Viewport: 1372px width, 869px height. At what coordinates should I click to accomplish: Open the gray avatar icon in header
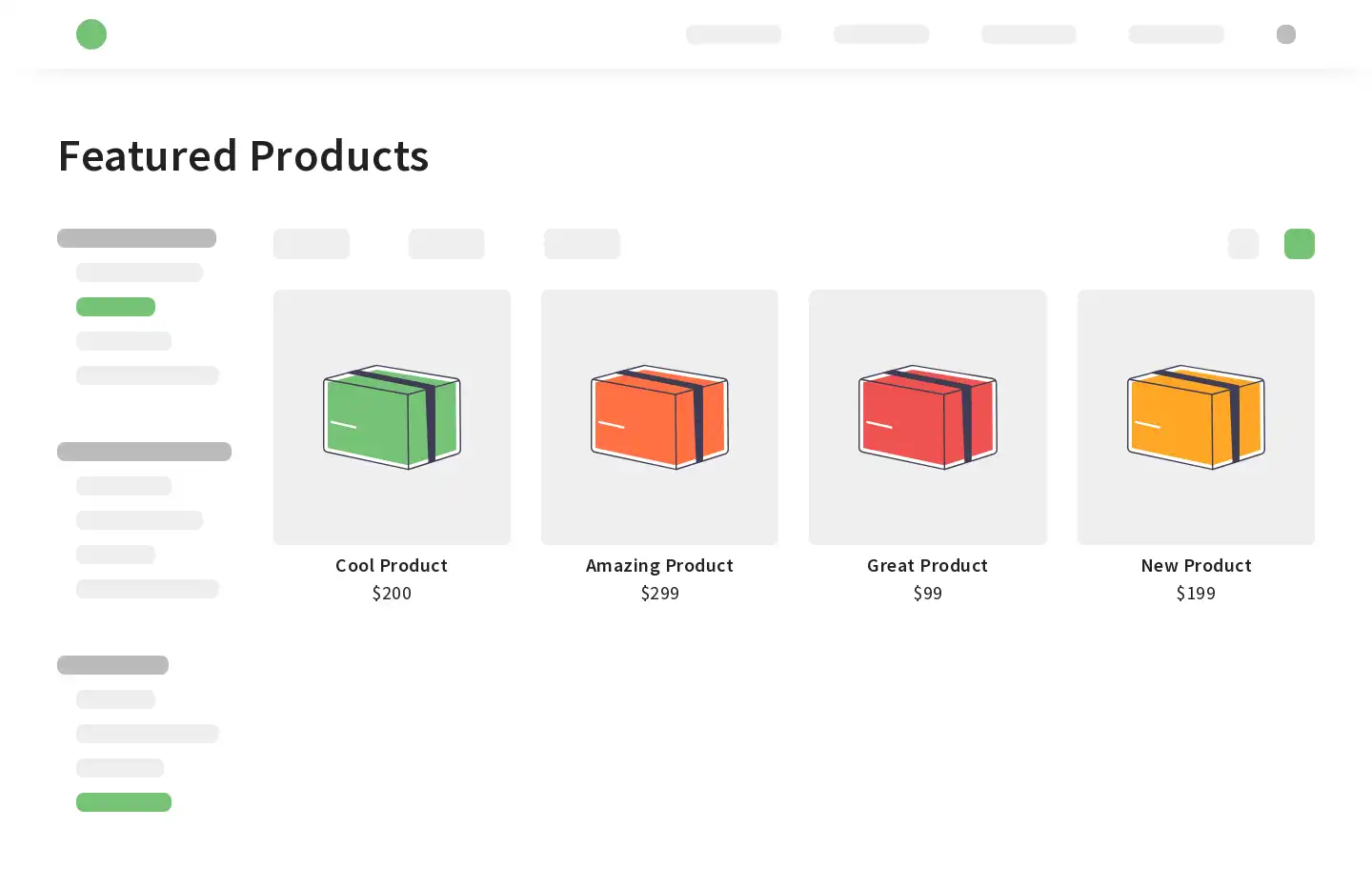pos(1286,34)
